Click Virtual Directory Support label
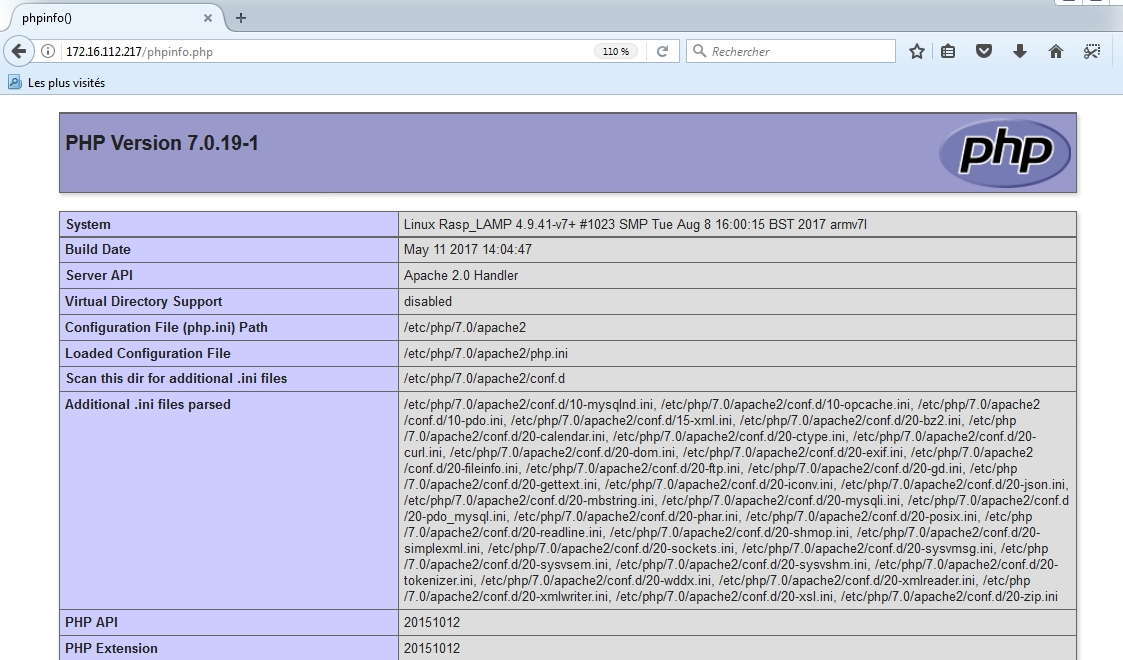This screenshot has height=660, width=1123. [144, 301]
